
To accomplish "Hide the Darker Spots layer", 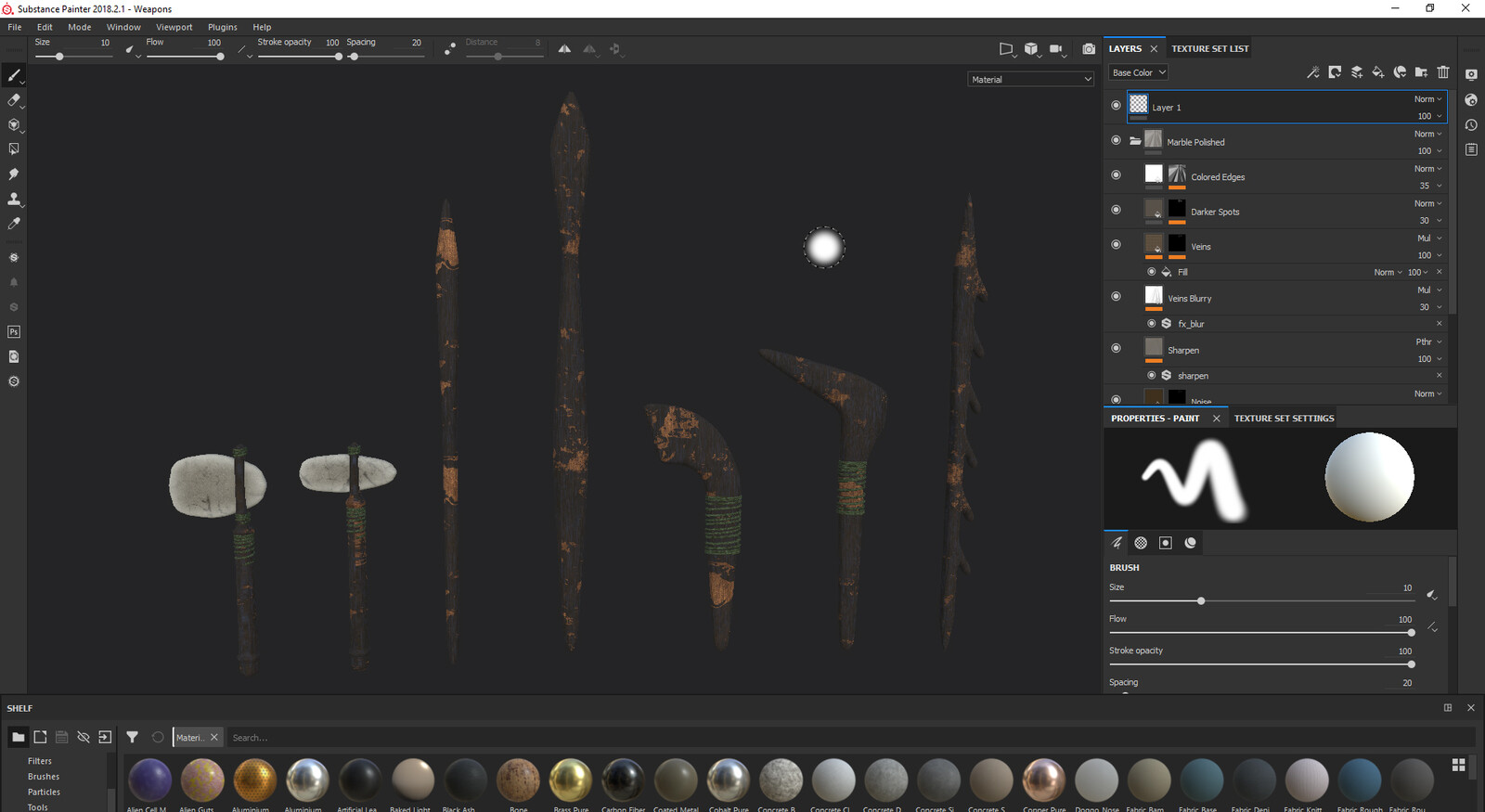I will (1116, 210).
